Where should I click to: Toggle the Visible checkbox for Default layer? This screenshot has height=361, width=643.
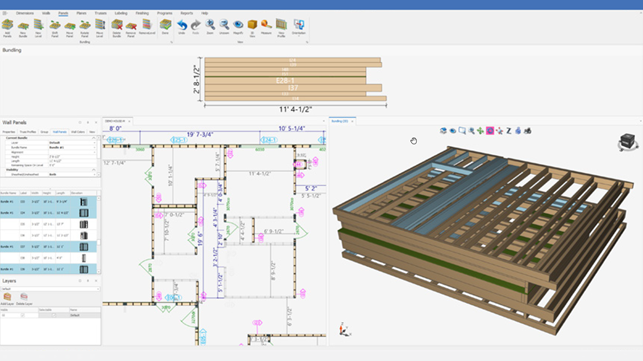(22, 315)
